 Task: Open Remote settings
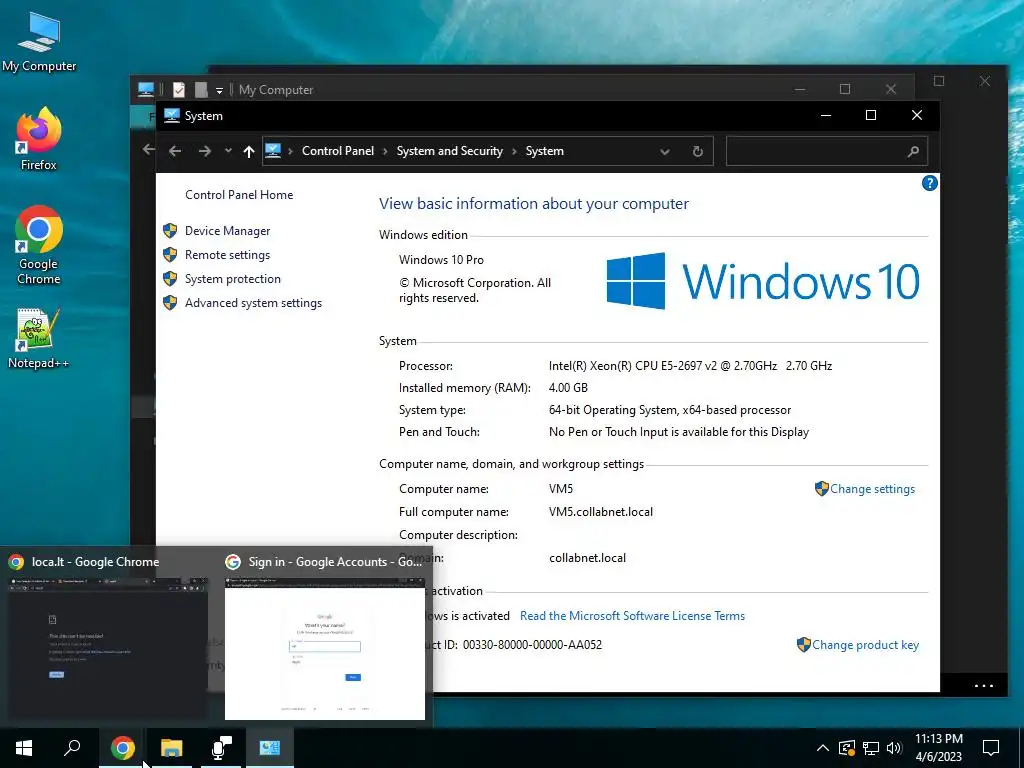pyautogui.click(x=227, y=255)
